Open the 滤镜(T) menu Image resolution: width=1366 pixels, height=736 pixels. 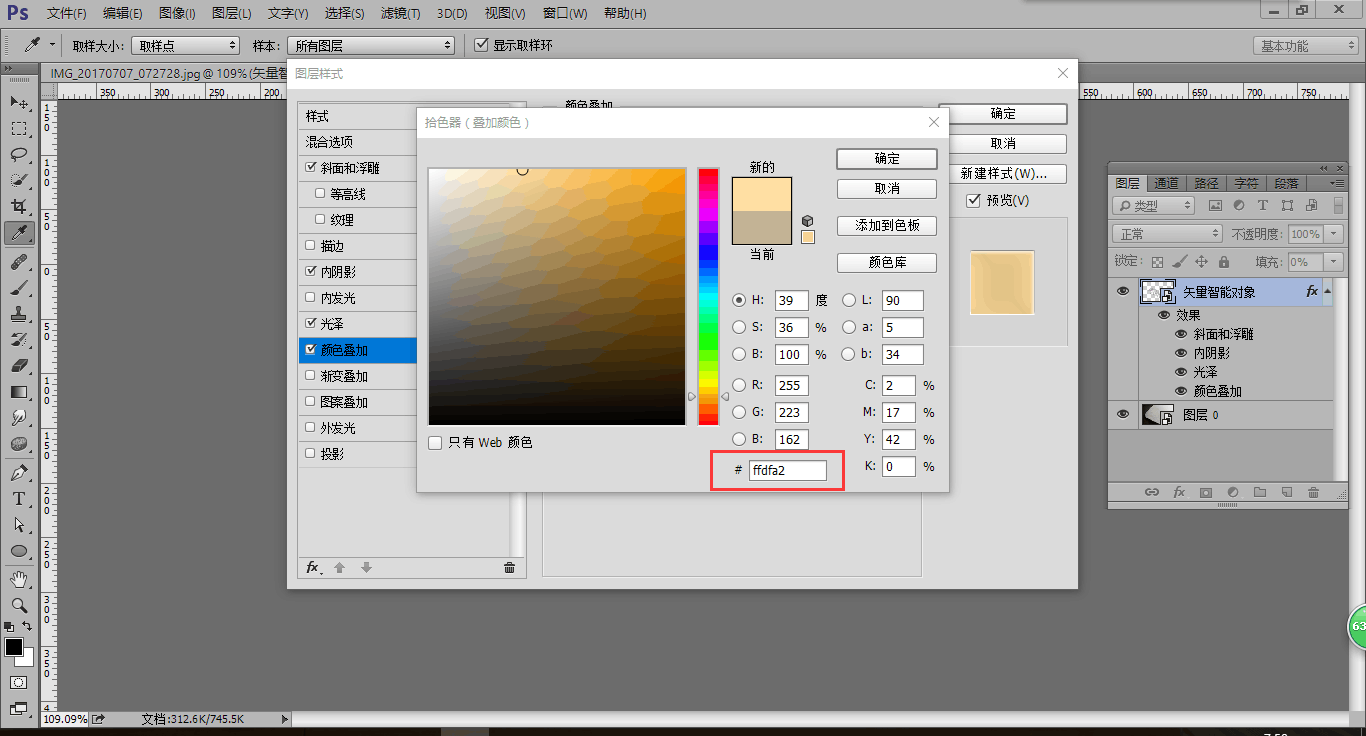(x=401, y=14)
